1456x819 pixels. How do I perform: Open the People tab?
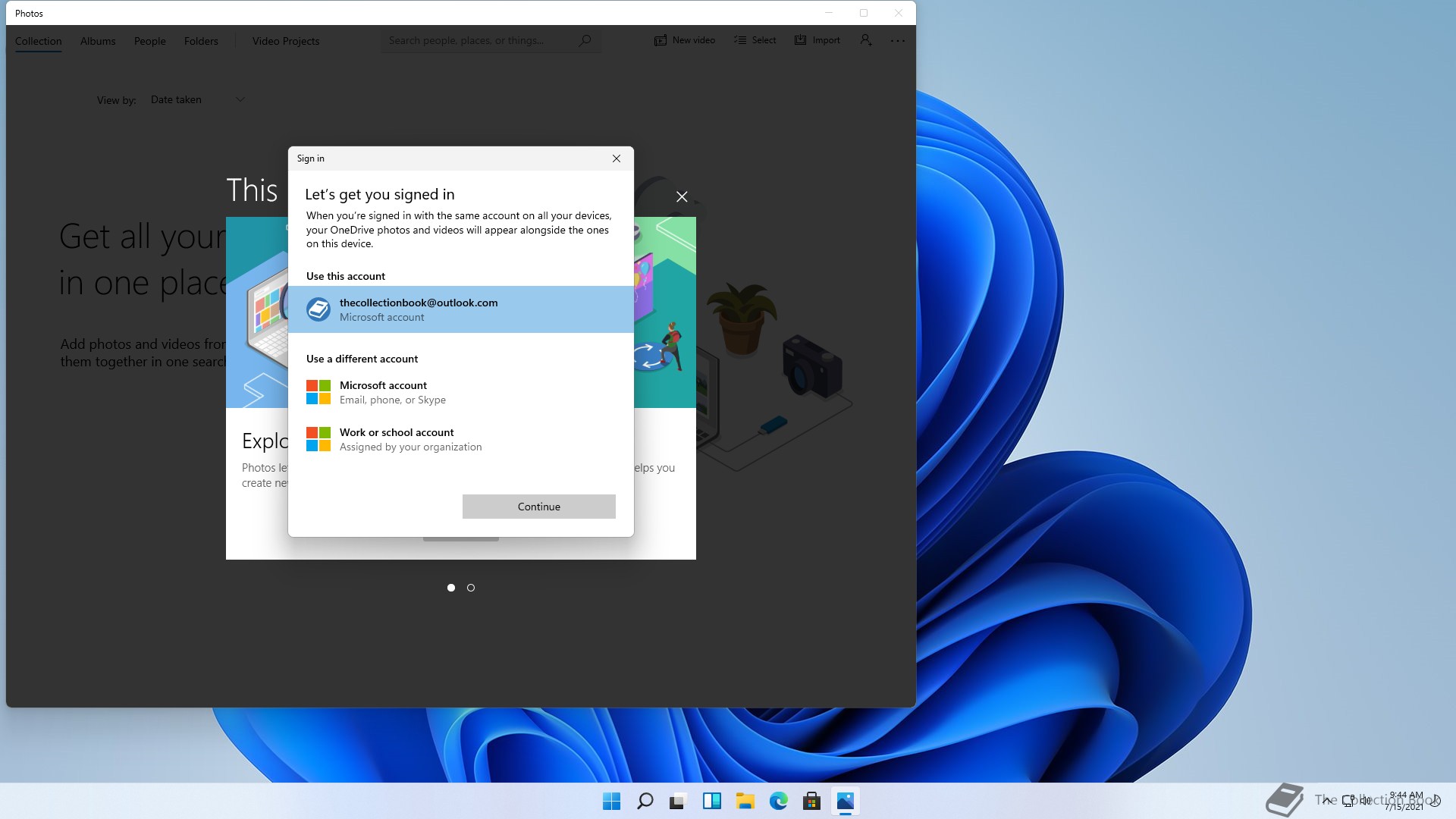coord(150,41)
